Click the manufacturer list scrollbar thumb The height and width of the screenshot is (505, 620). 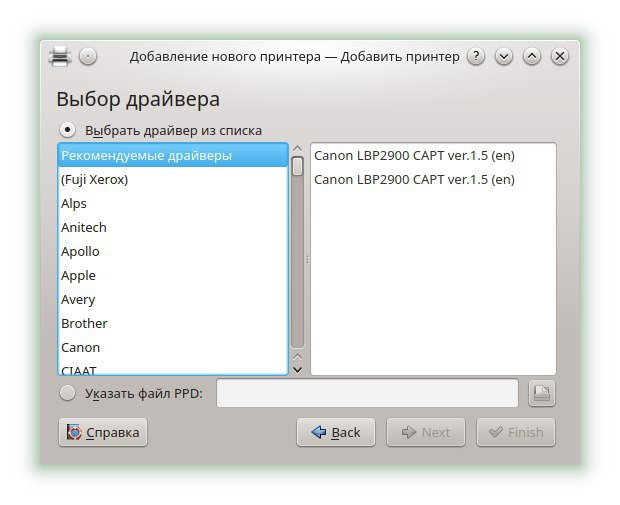pyautogui.click(x=297, y=166)
